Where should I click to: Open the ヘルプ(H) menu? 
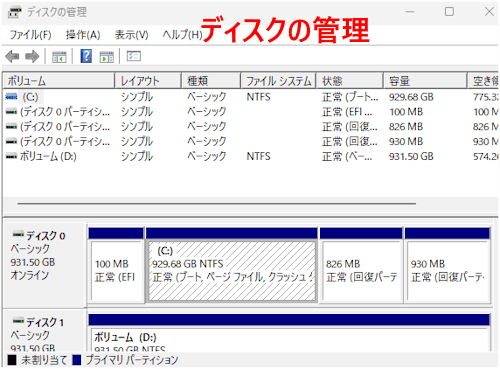point(182,35)
